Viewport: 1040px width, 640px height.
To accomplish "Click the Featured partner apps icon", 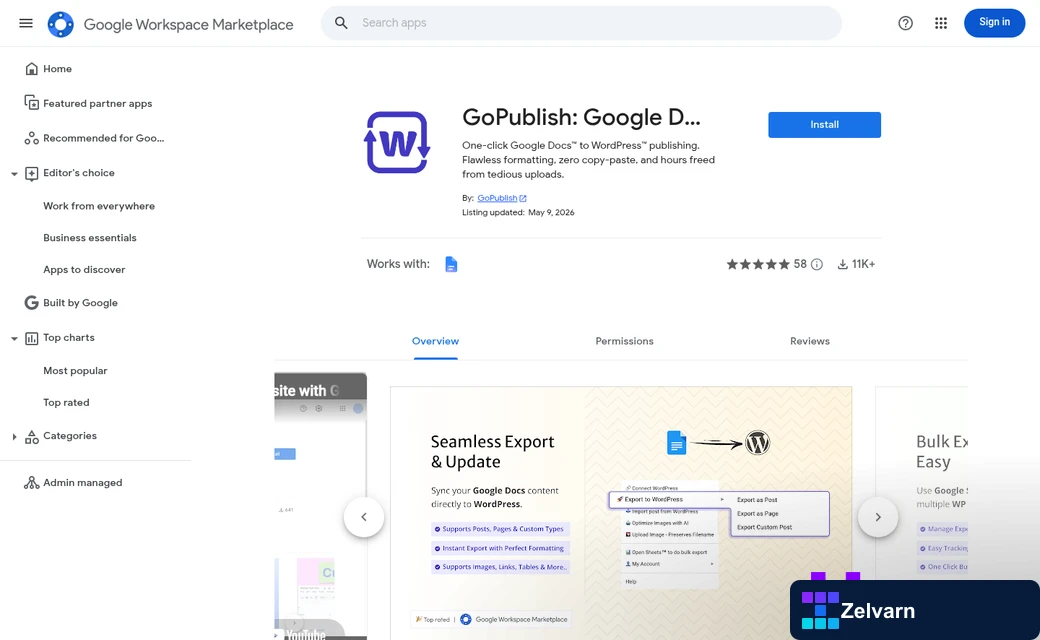I will pyautogui.click(x=31, y=103).
